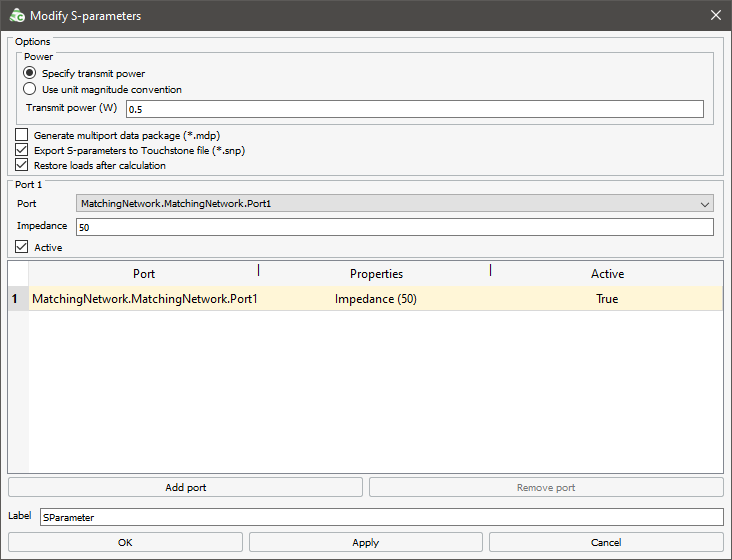
Task: Open the Port dropdown list
Action: 394,203
